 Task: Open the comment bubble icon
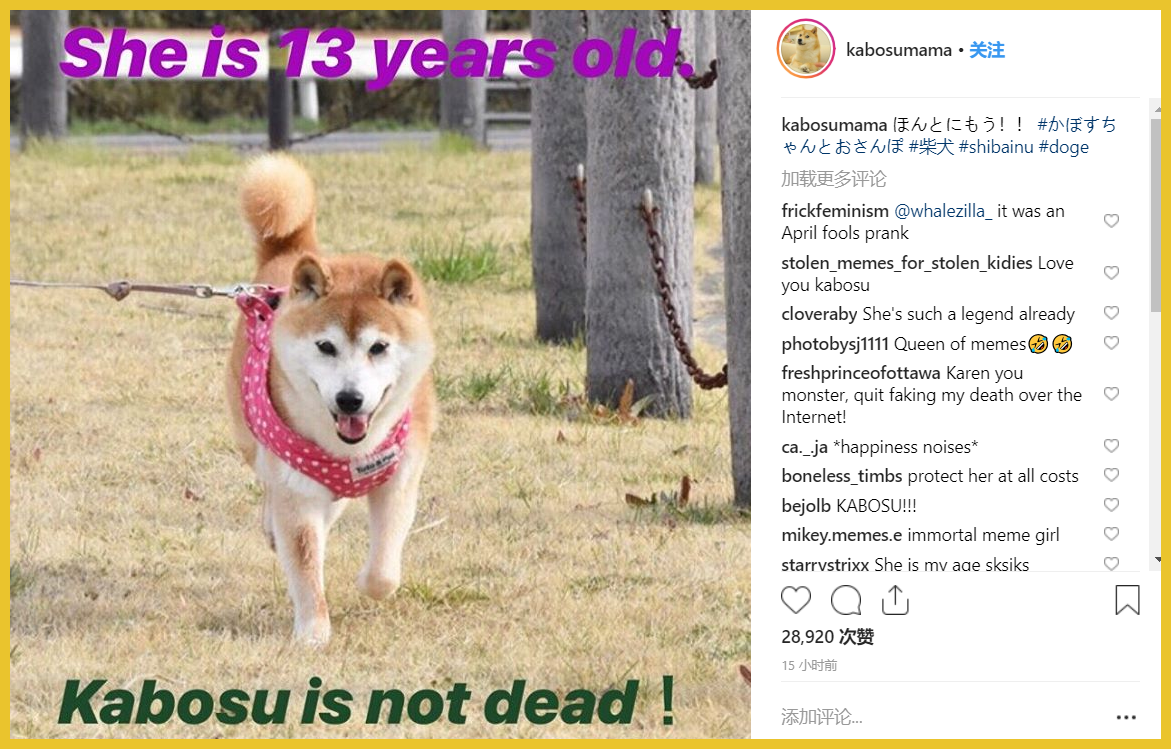(846, 600)
